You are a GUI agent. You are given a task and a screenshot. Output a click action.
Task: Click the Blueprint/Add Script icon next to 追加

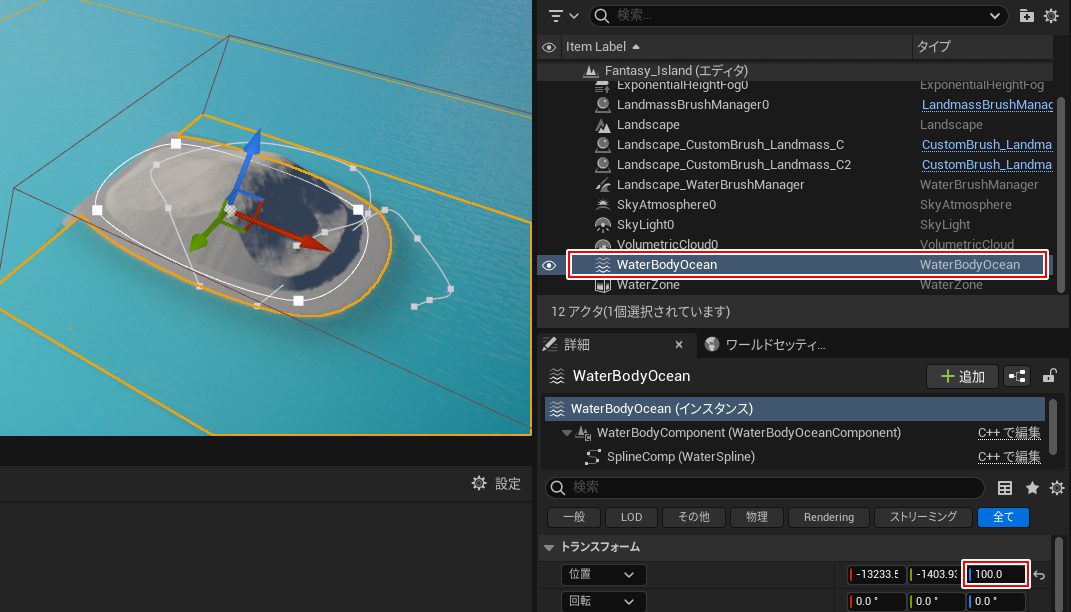(x=1017, y=376)
